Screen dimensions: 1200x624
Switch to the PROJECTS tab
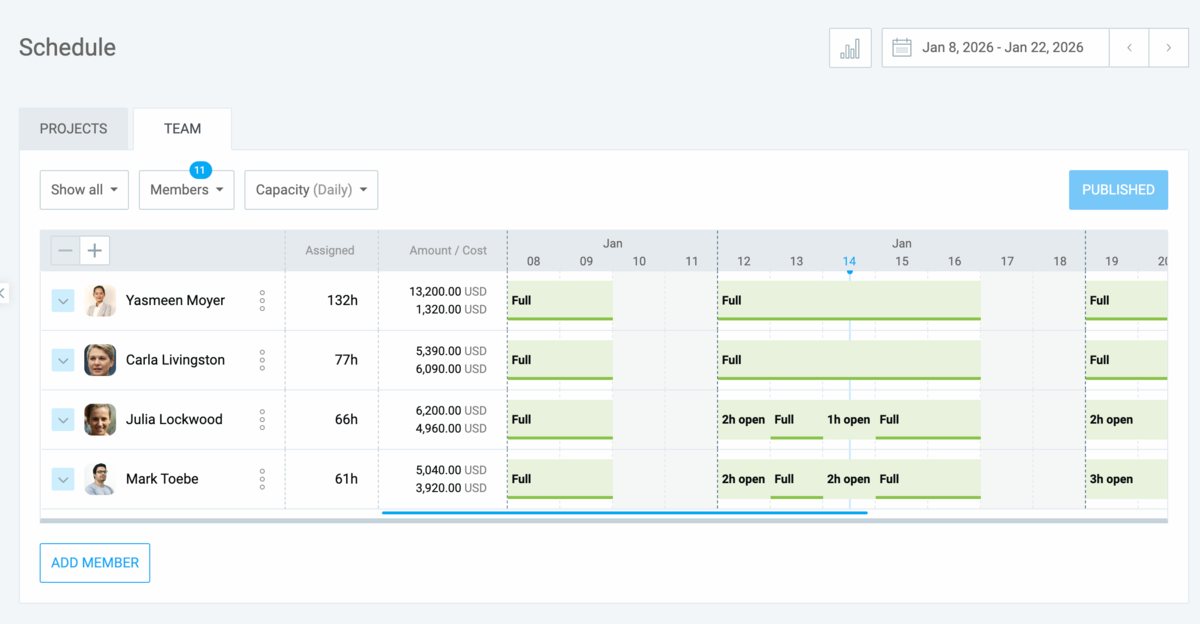click(73, 128)
